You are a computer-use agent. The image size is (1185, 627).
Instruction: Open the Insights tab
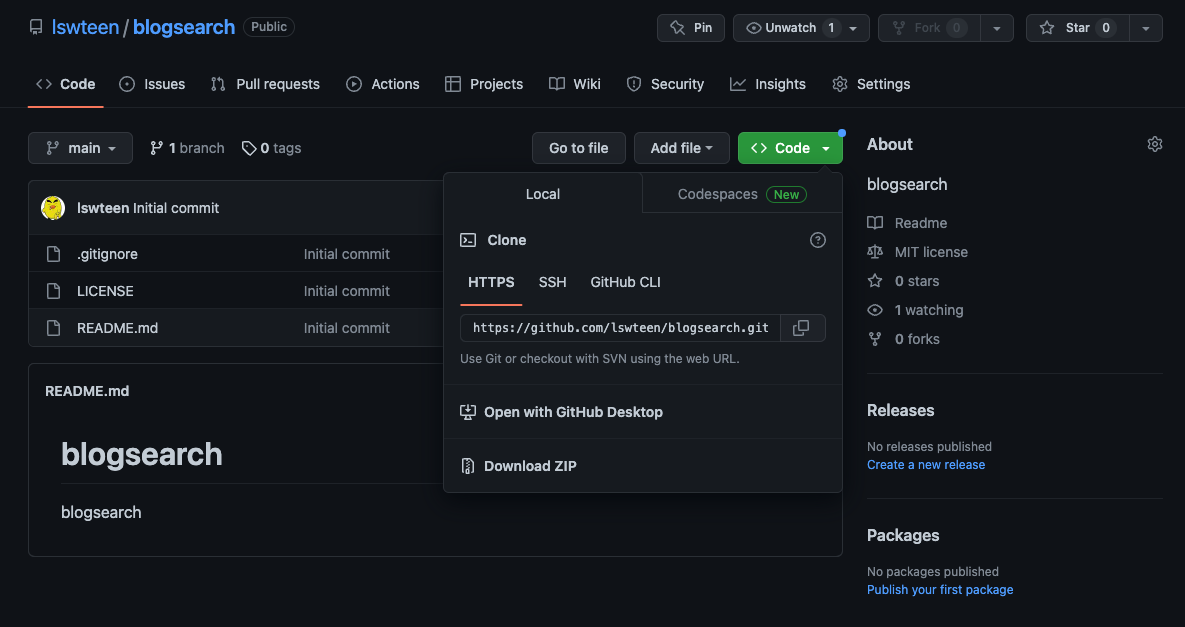768,84
